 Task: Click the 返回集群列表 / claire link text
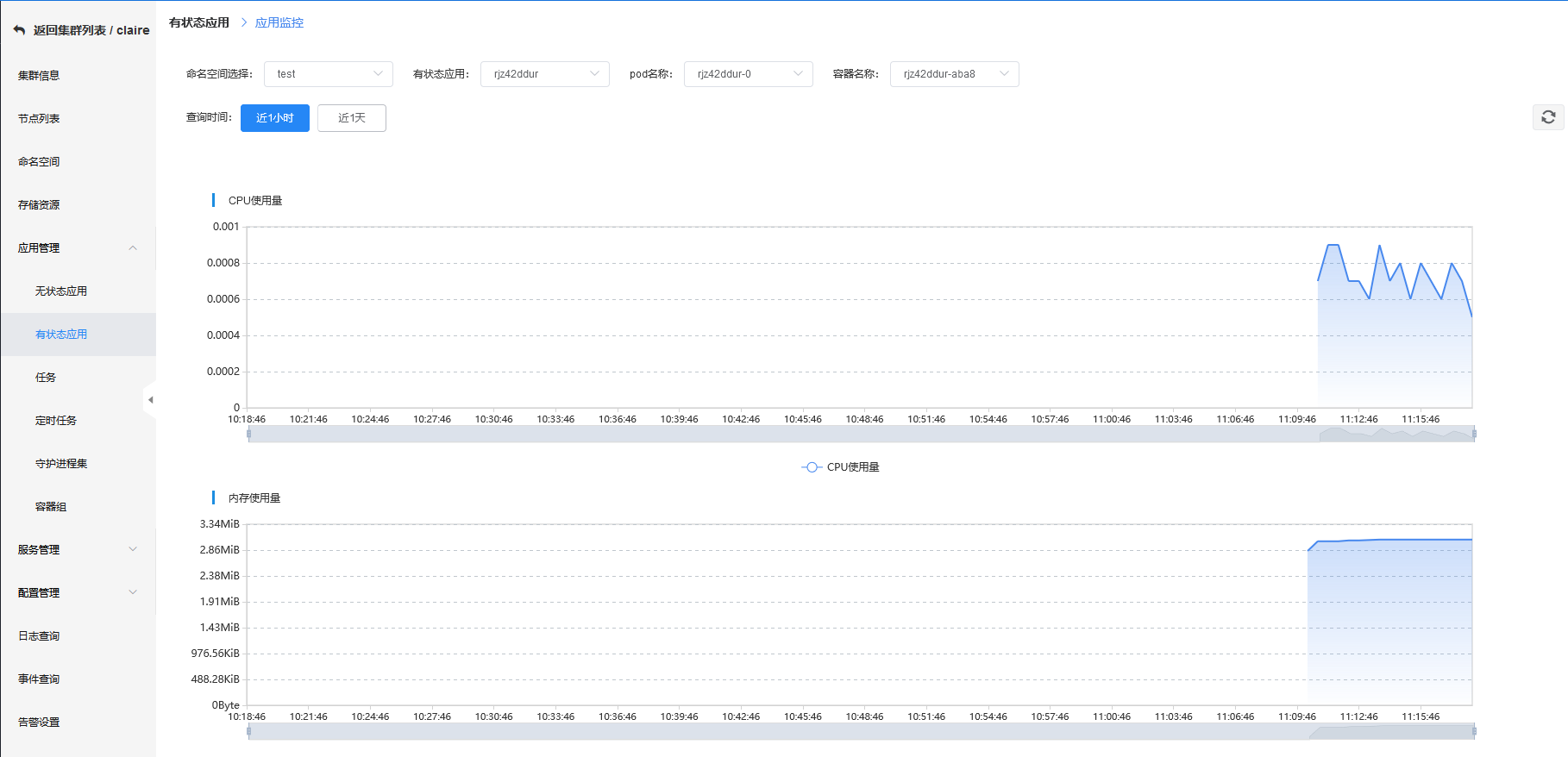point(91,30)
